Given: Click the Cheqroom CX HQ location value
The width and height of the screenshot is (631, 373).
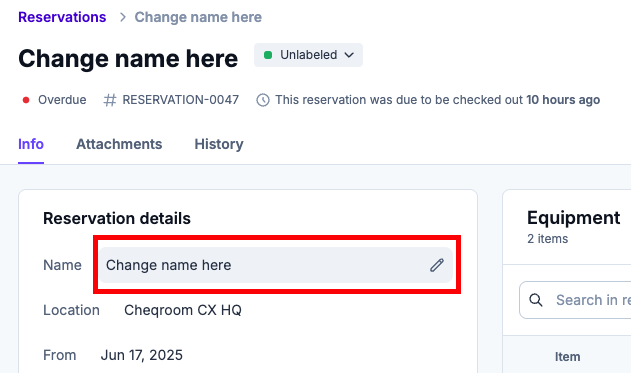Looking at the screenshot, I should [183, 310].
